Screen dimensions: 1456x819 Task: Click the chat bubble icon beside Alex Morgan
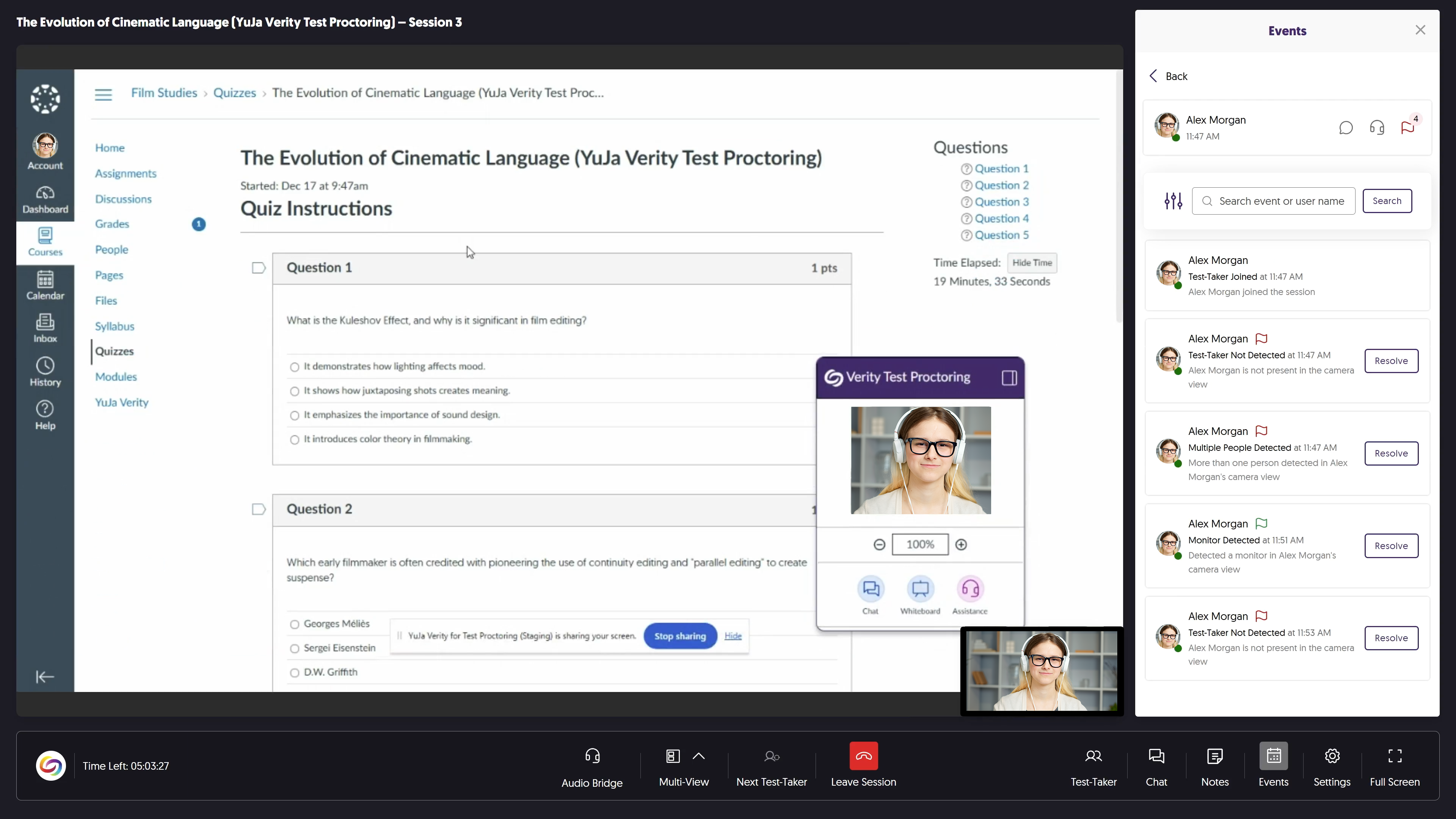tap(1346, 128)
